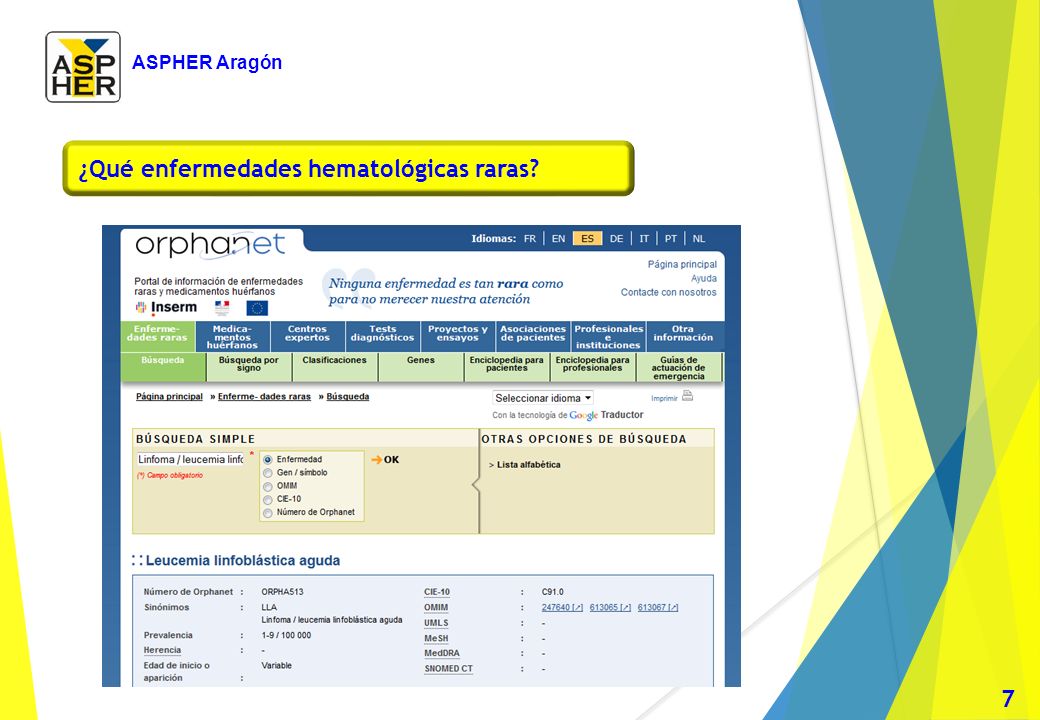Click the Enferme- dades raras breadcrumb
Image resolution: width=1040 pixels, height=720 pixels.
pyautogui.click(x=264, y=396)
